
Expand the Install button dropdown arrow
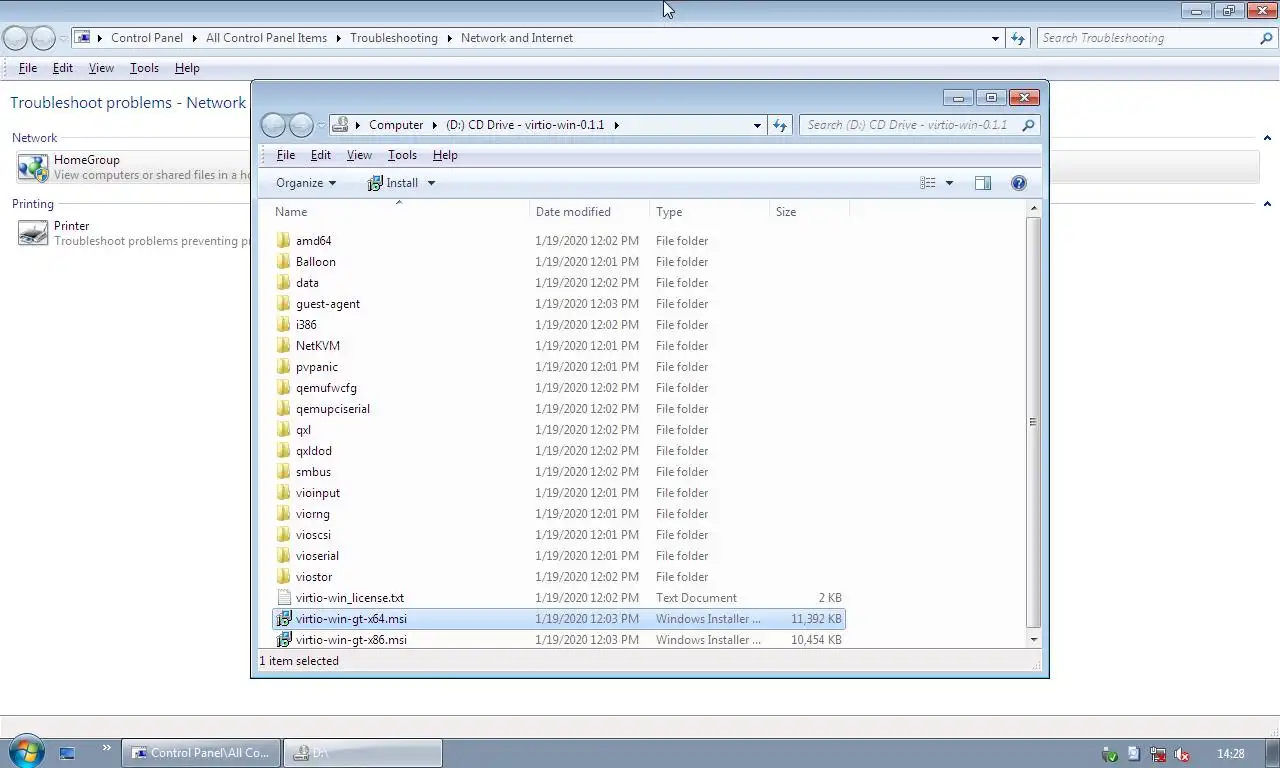point(431,183)
